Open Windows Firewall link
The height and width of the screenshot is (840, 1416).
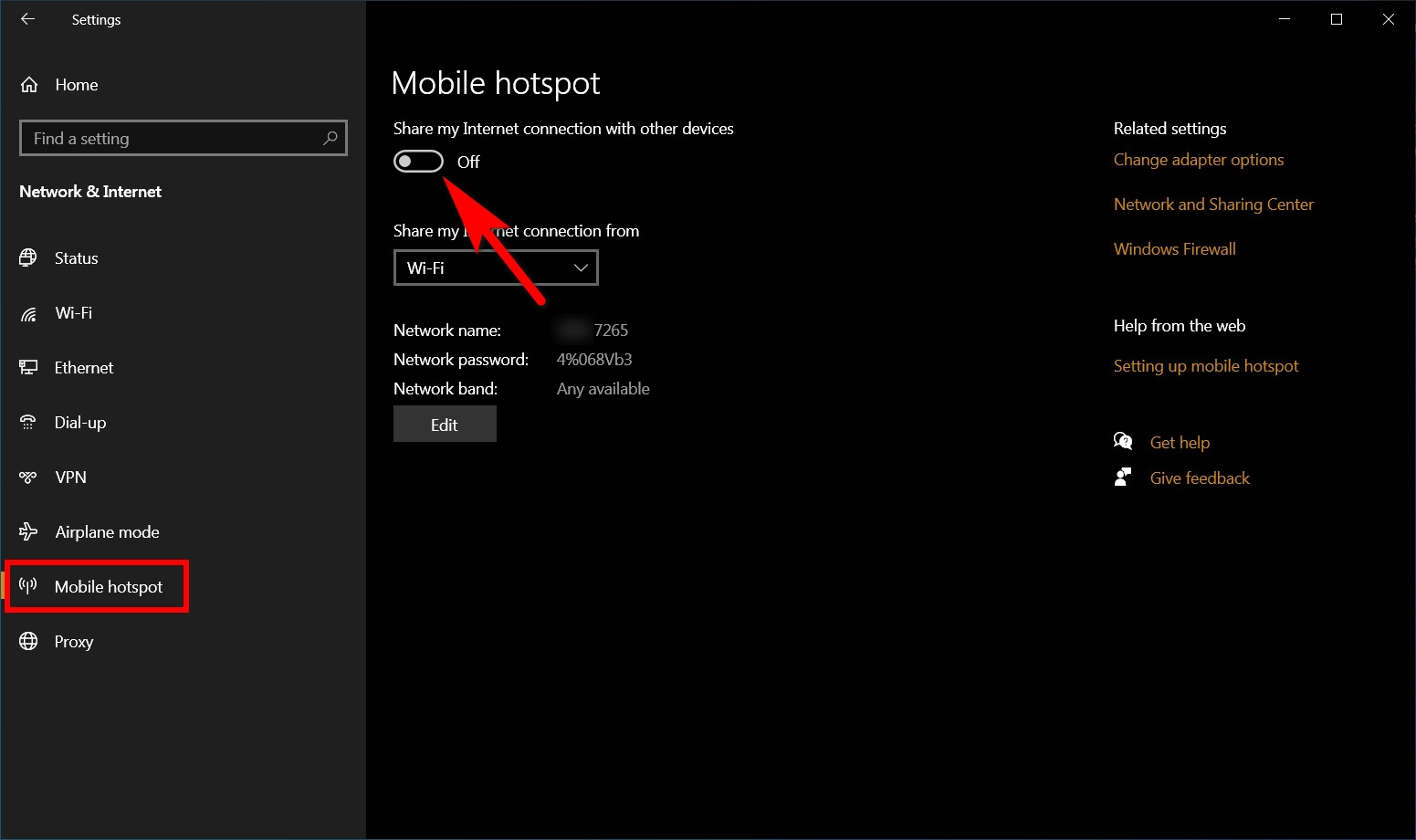click(x=1175, y=249)
